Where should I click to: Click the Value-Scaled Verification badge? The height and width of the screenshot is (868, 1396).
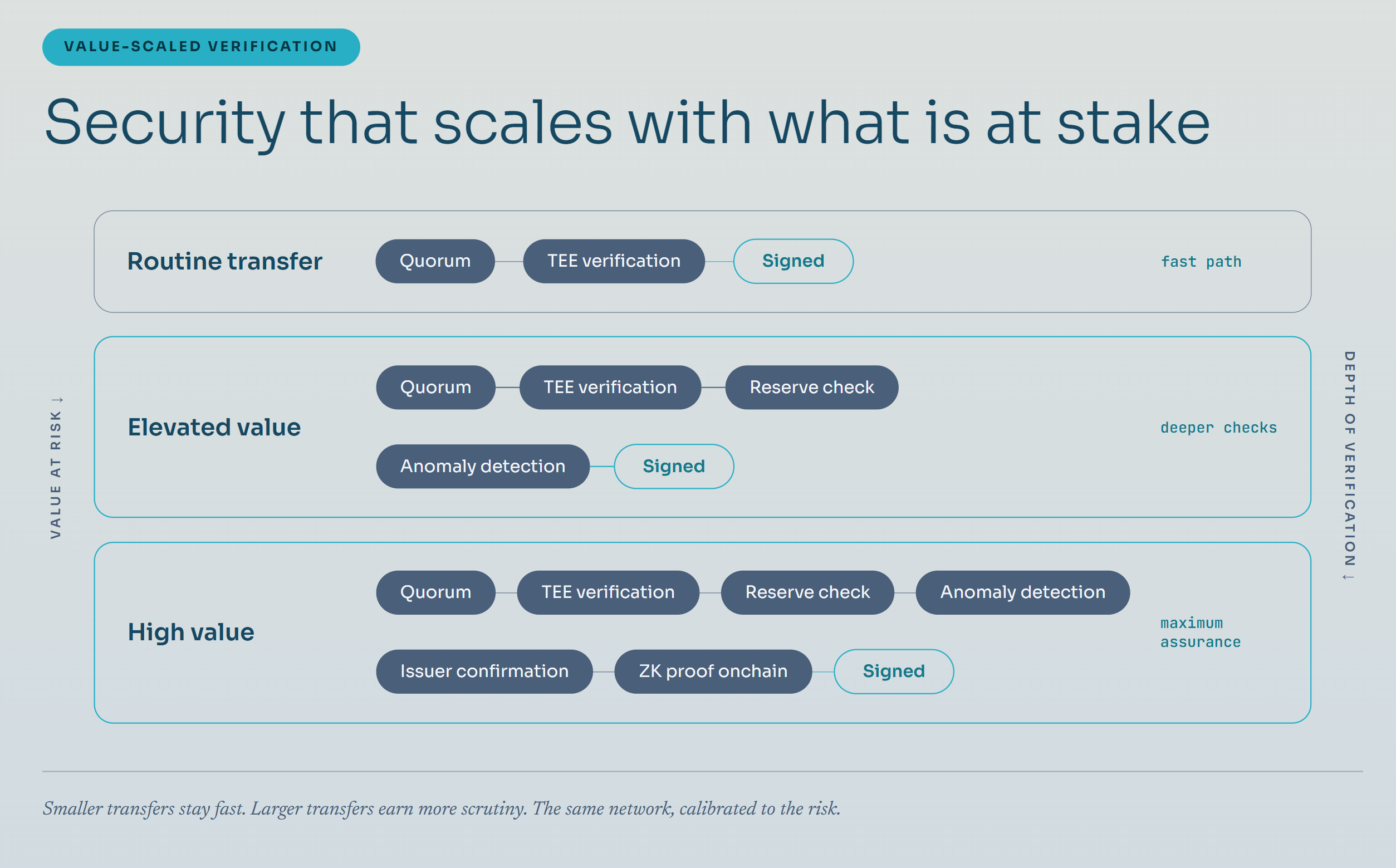[x=201, y=47]
